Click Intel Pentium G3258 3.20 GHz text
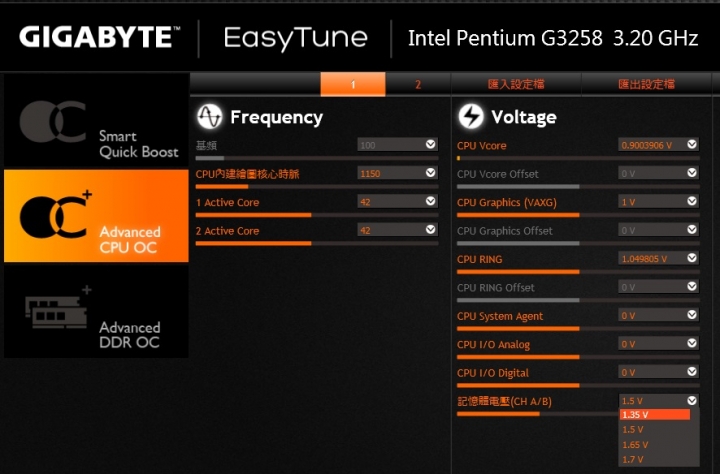Viewport: 720px width, 474px height. pos(553,38)
